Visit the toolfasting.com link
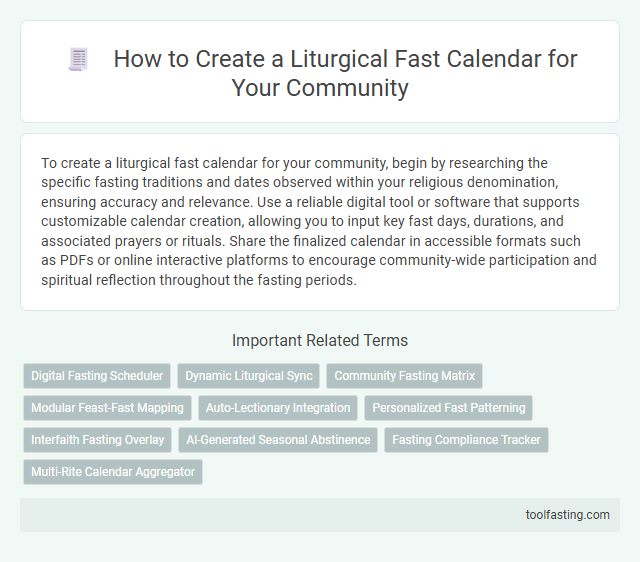This screenshot has height=562, width=640. point(567,514)
